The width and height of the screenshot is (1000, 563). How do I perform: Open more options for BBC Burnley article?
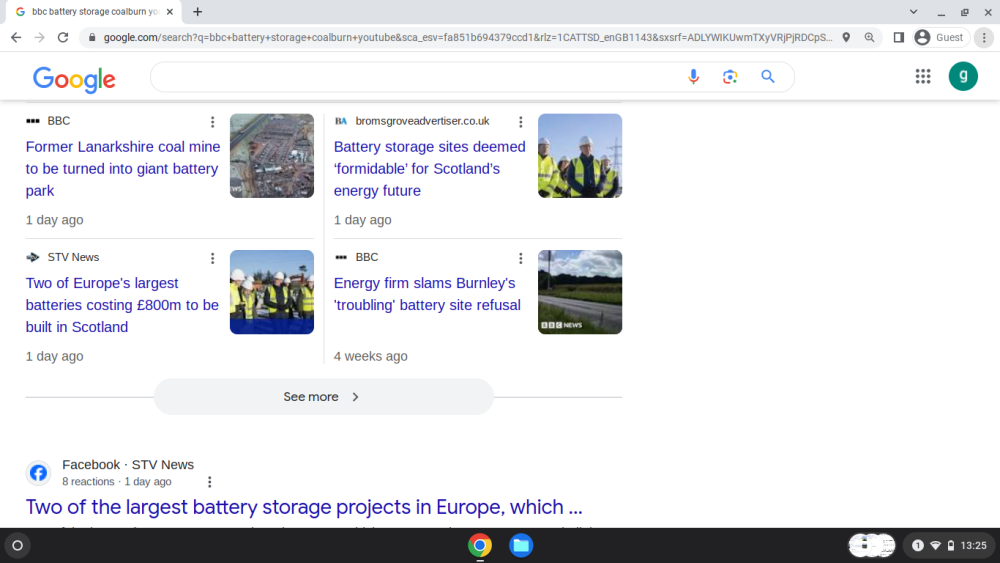point(520,258)
